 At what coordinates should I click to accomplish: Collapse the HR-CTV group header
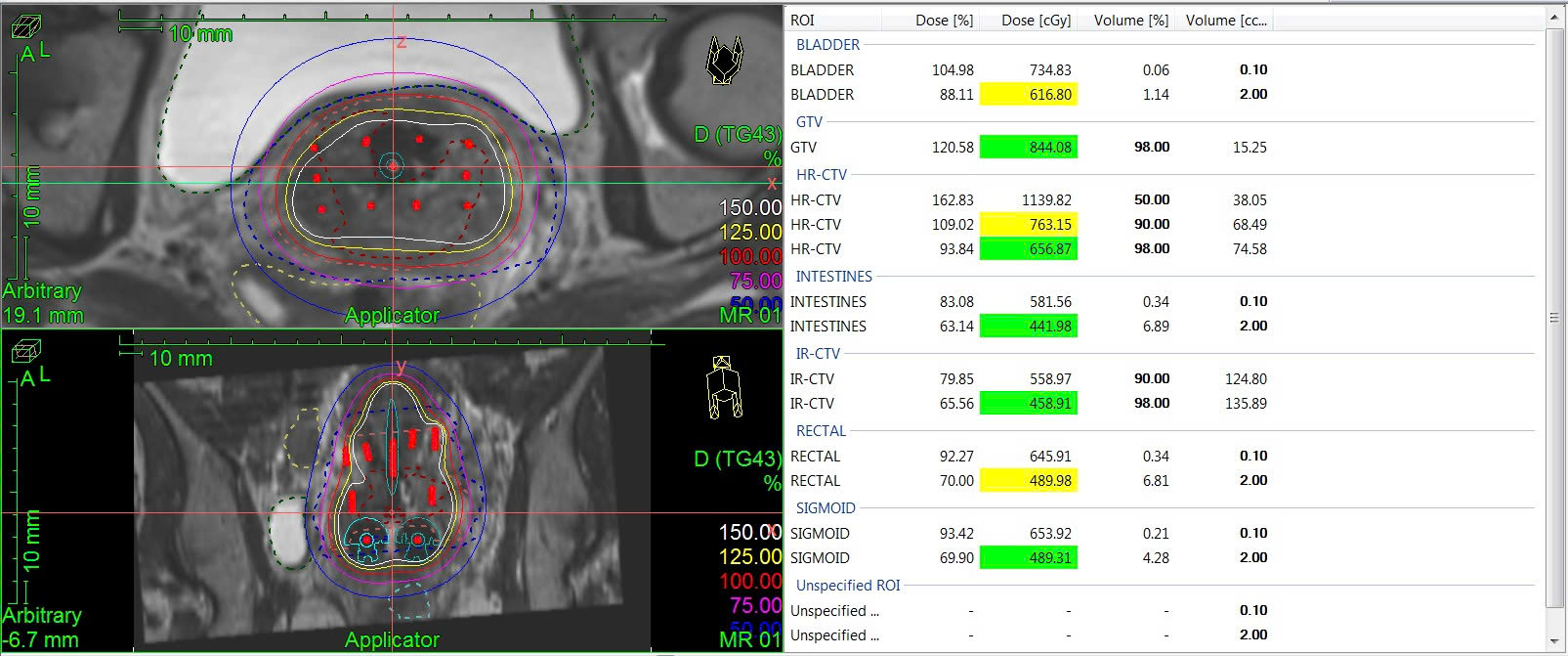point(821,175)
